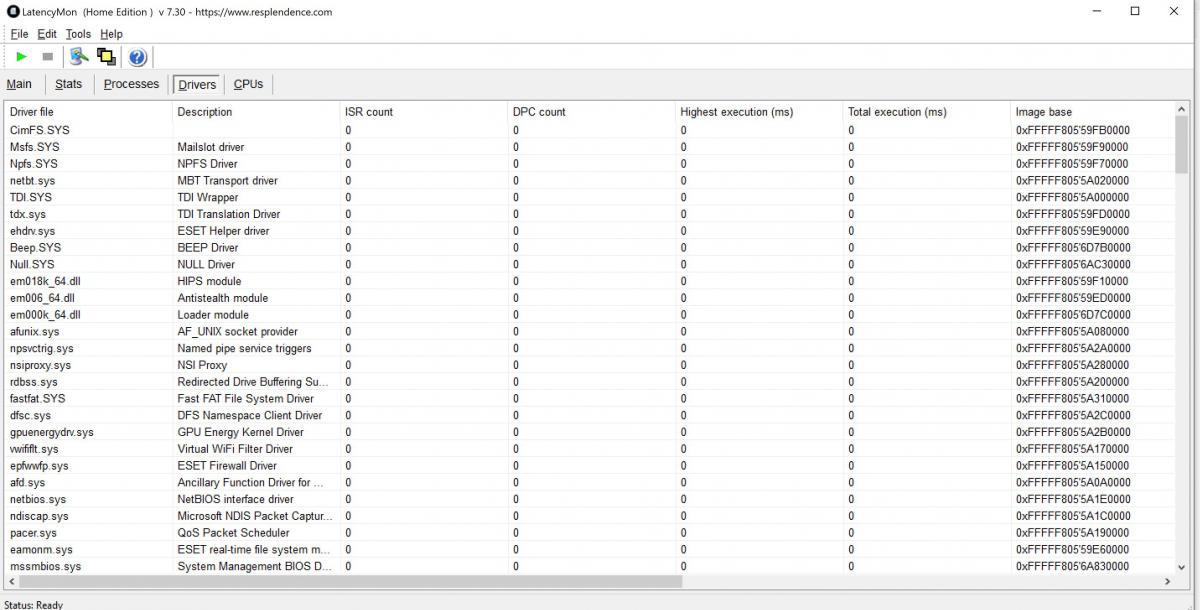Sort by ISR count column header
Image resolution: width=1200 pixels, height=610 pixels.
424,112
